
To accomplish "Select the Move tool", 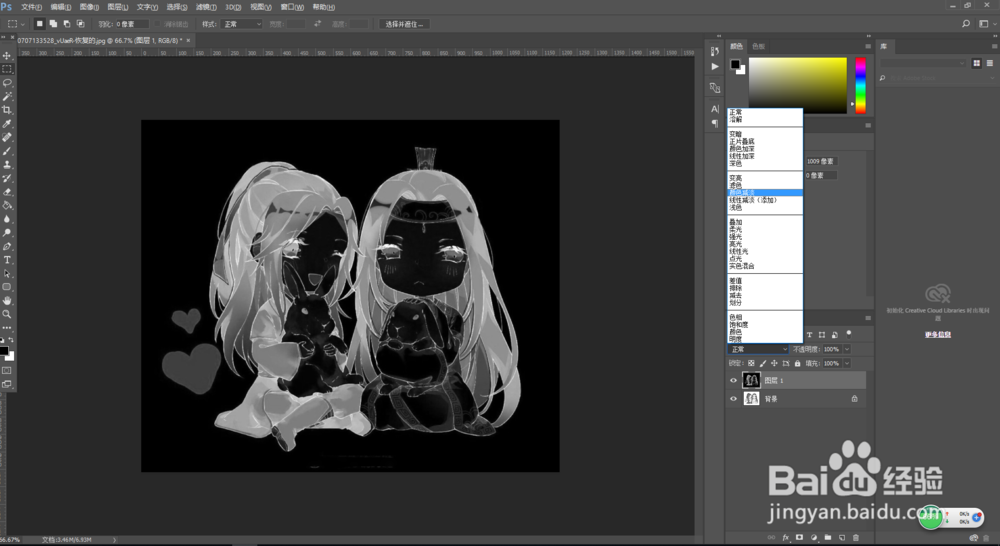I will [x=7, y=55].
